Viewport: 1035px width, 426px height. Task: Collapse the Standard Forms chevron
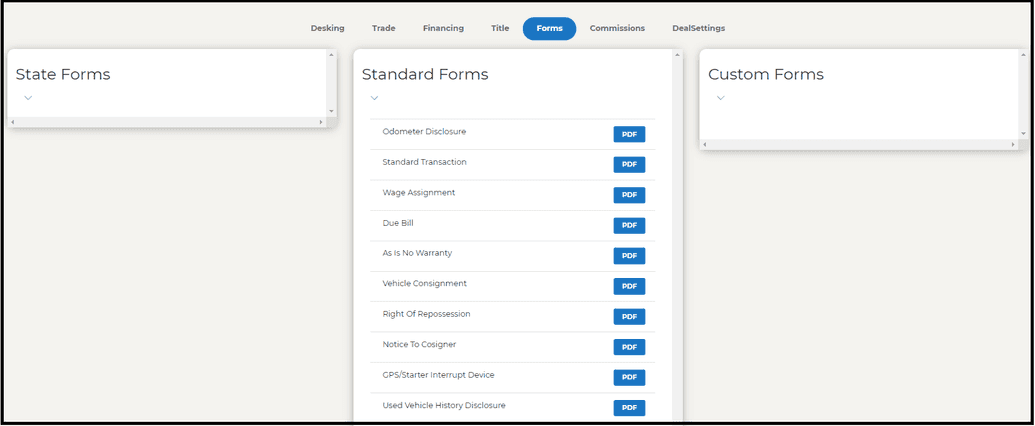click(x=374, y=98)
